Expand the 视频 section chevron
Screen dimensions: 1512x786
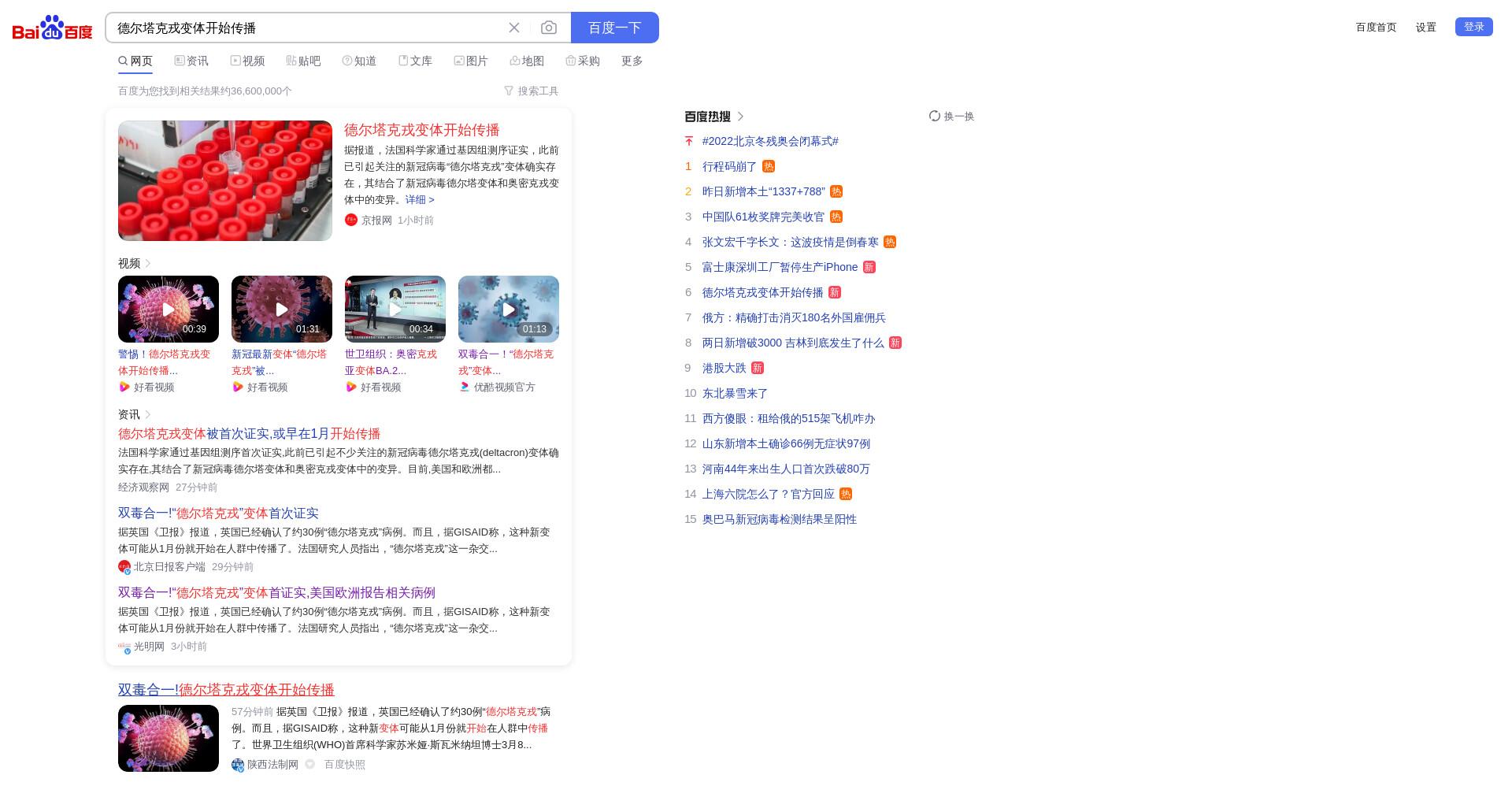coord(148,263)
